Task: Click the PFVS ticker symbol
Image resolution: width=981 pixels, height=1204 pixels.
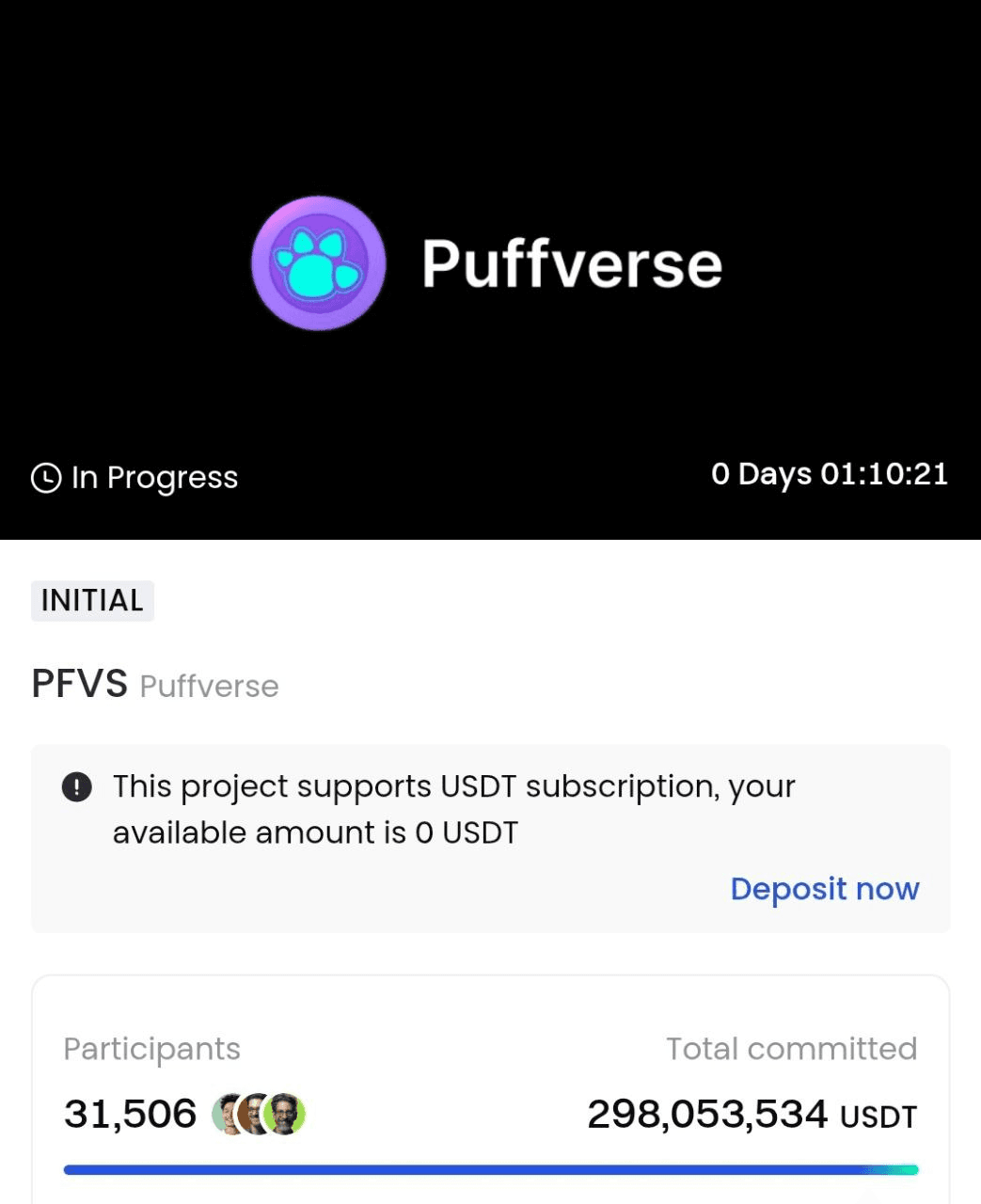Action: click(79, 684)
